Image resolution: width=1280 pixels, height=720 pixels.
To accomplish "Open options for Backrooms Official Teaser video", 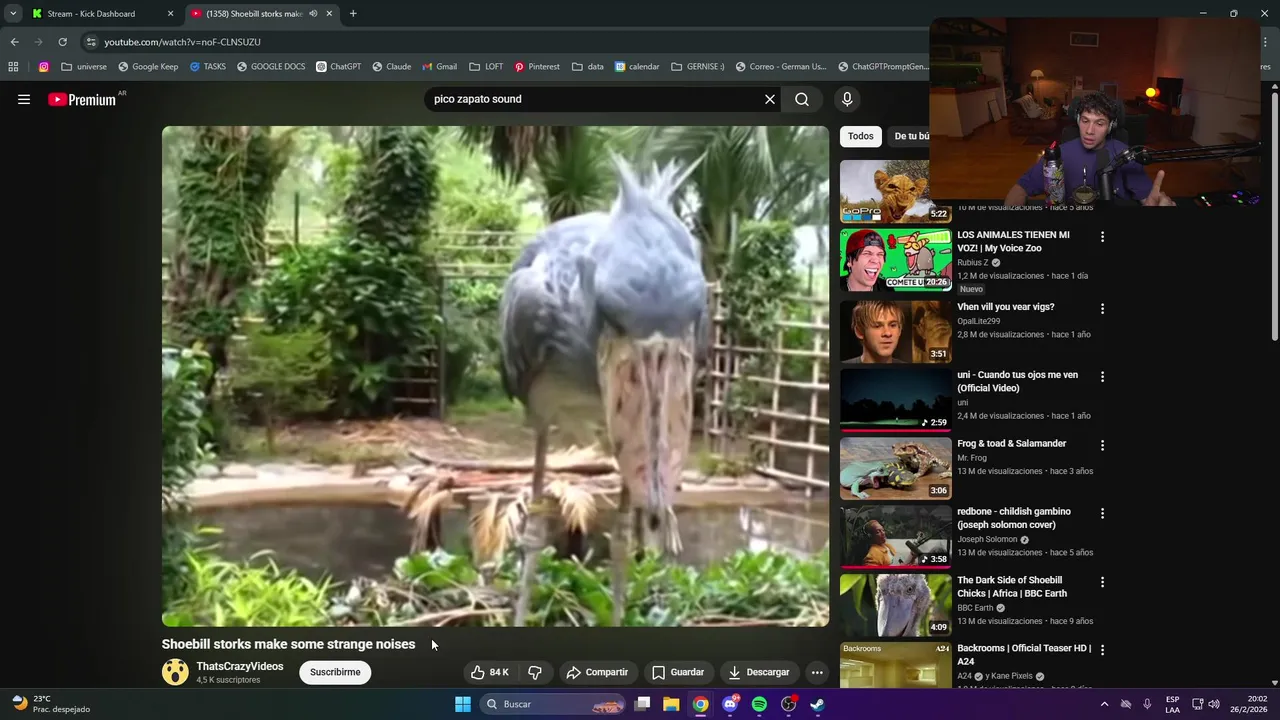I will [x=1102, y=650].
